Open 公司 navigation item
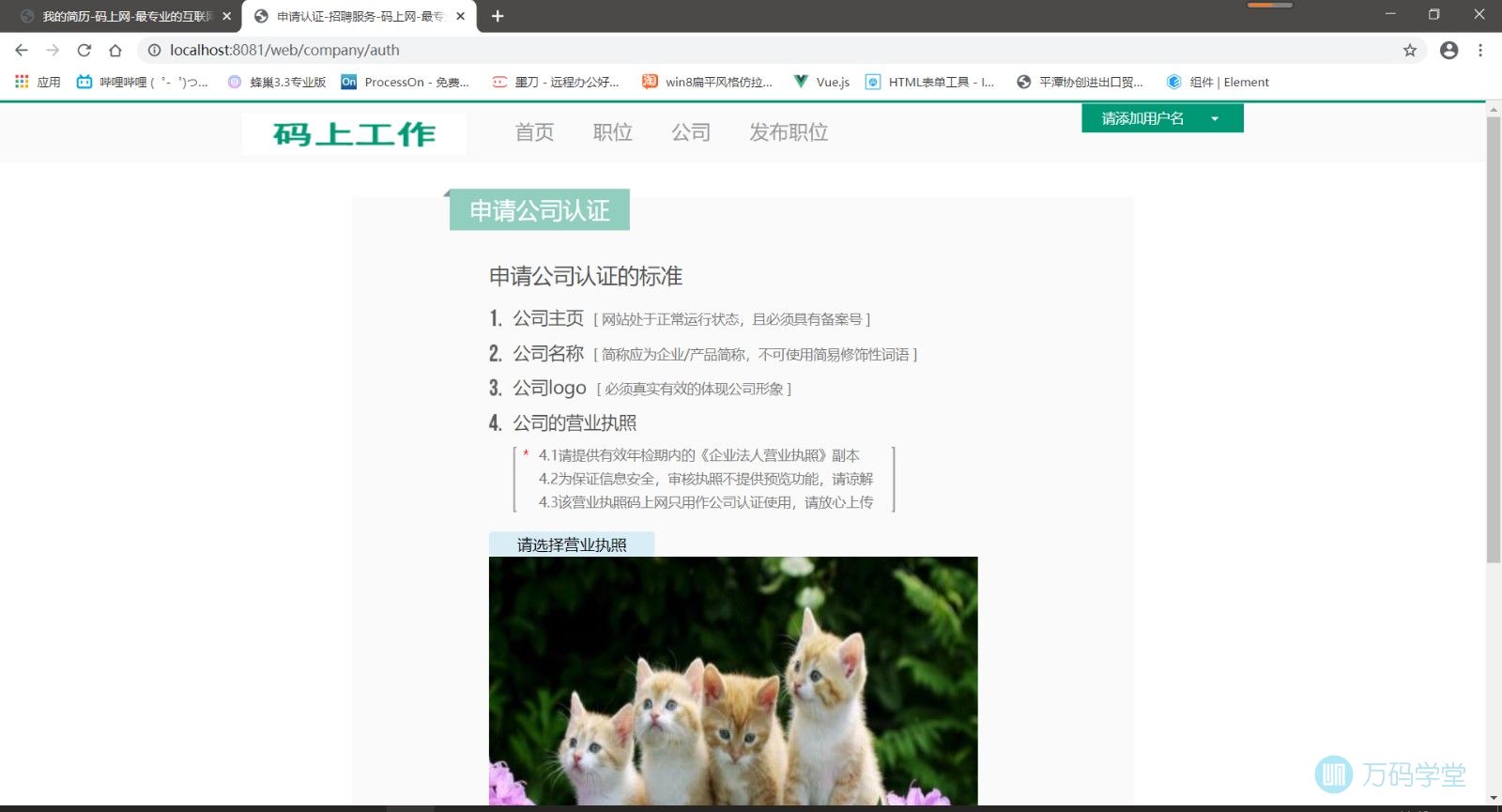 point(691,132)
